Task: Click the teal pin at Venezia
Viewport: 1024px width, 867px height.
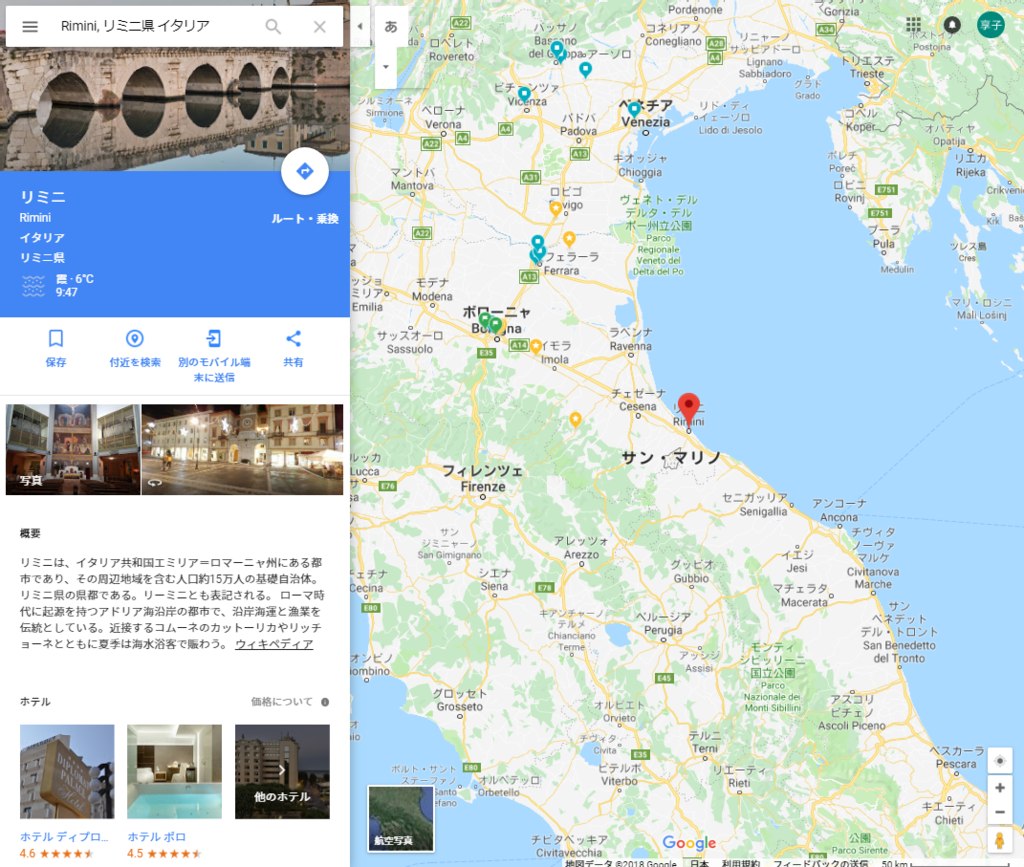Action: tap(634, 109)
